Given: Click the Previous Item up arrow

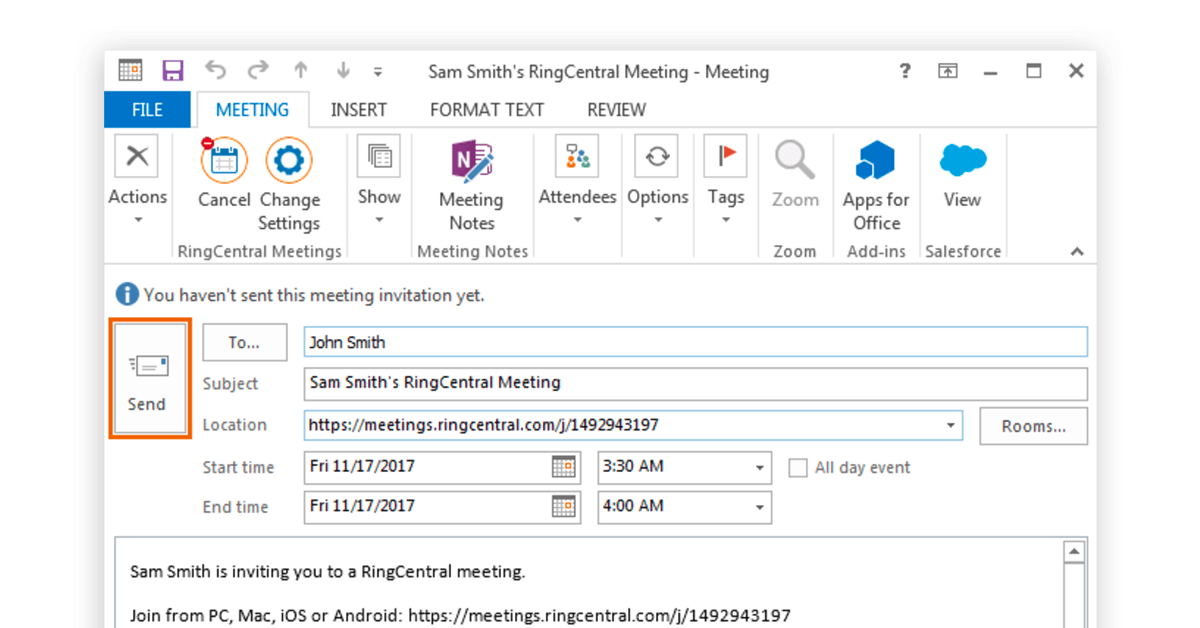Looking at the screenshot, I should pos(300,71).
